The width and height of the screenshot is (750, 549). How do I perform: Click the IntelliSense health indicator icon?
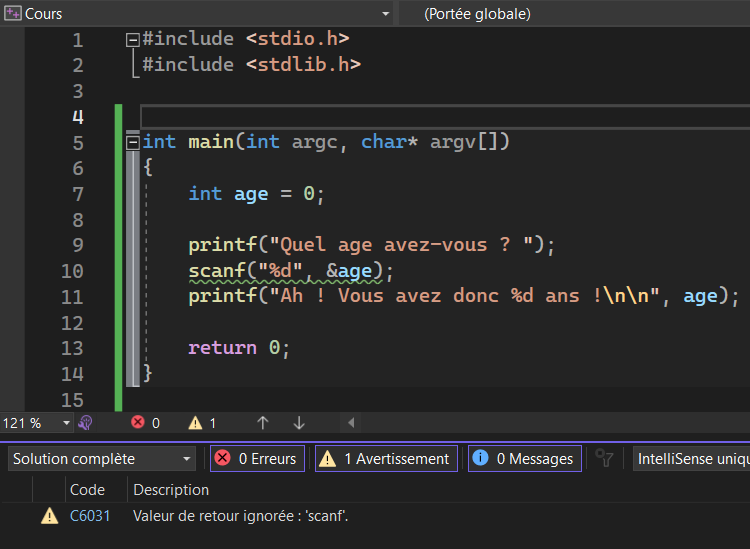tap(86, 423)
